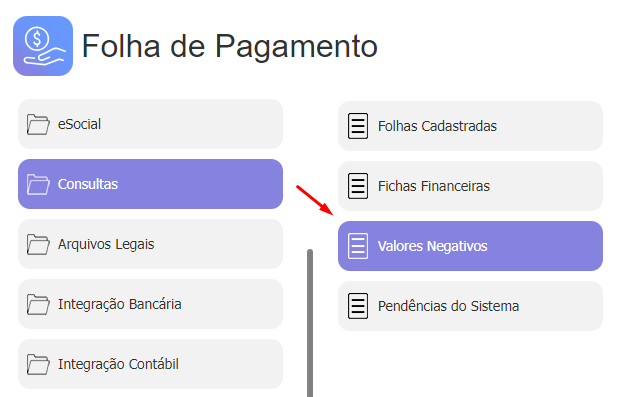Open the Valores Negativos item
629x397 pixels.
click(x=470, y=246)
